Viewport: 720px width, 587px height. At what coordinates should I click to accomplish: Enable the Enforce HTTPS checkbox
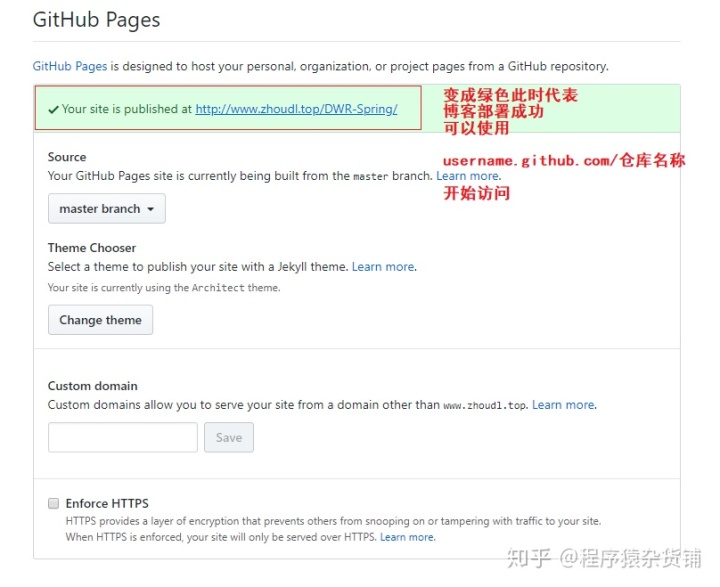coord(54,503)
